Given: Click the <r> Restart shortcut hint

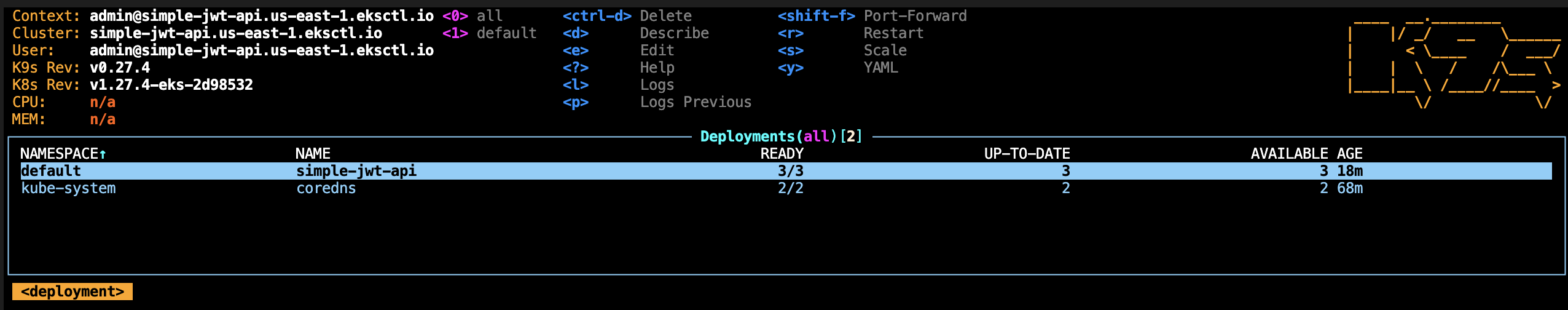Looking at the screenshot, I should (851, 33).
